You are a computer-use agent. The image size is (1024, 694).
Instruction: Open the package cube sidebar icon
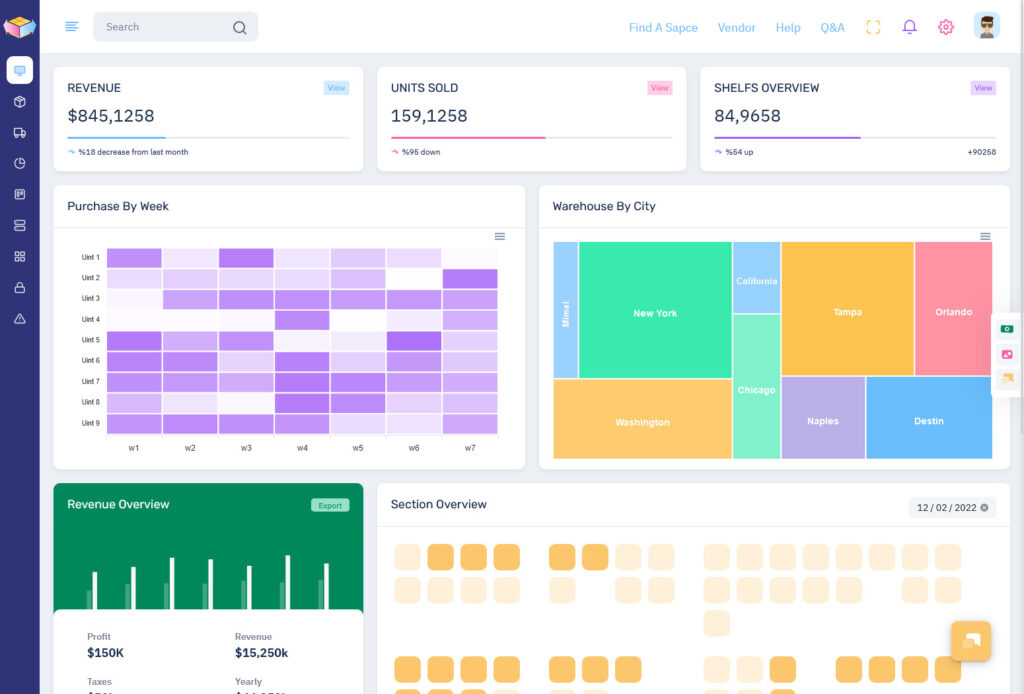click(x=20, y=102)
